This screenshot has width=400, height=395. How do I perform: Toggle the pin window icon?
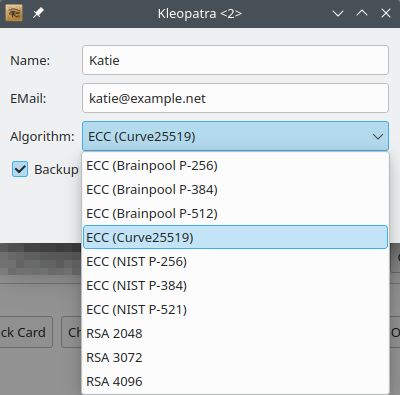[x=38, y=13]
